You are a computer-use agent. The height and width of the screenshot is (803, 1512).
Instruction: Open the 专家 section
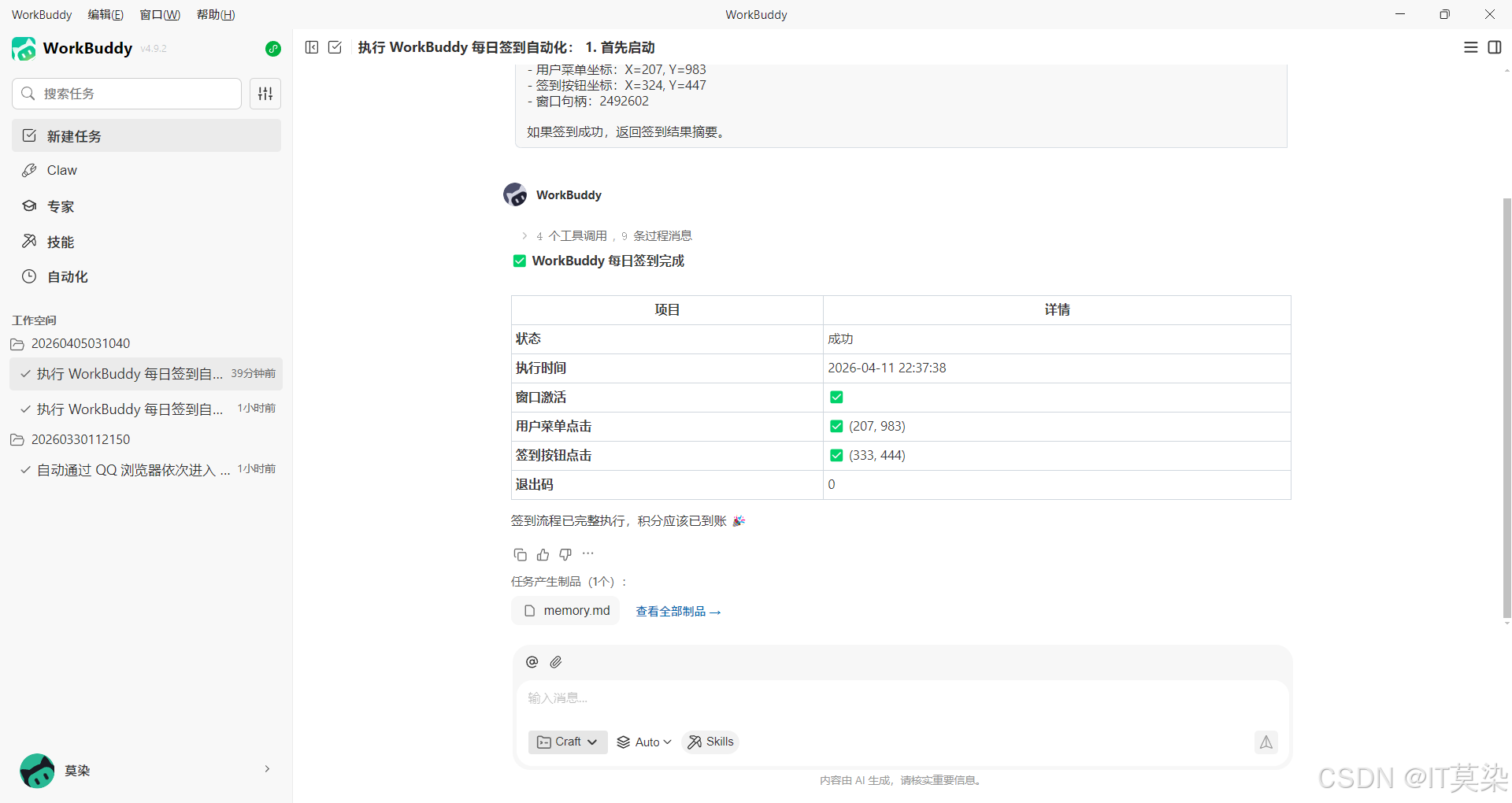click(x=146, y=206)
